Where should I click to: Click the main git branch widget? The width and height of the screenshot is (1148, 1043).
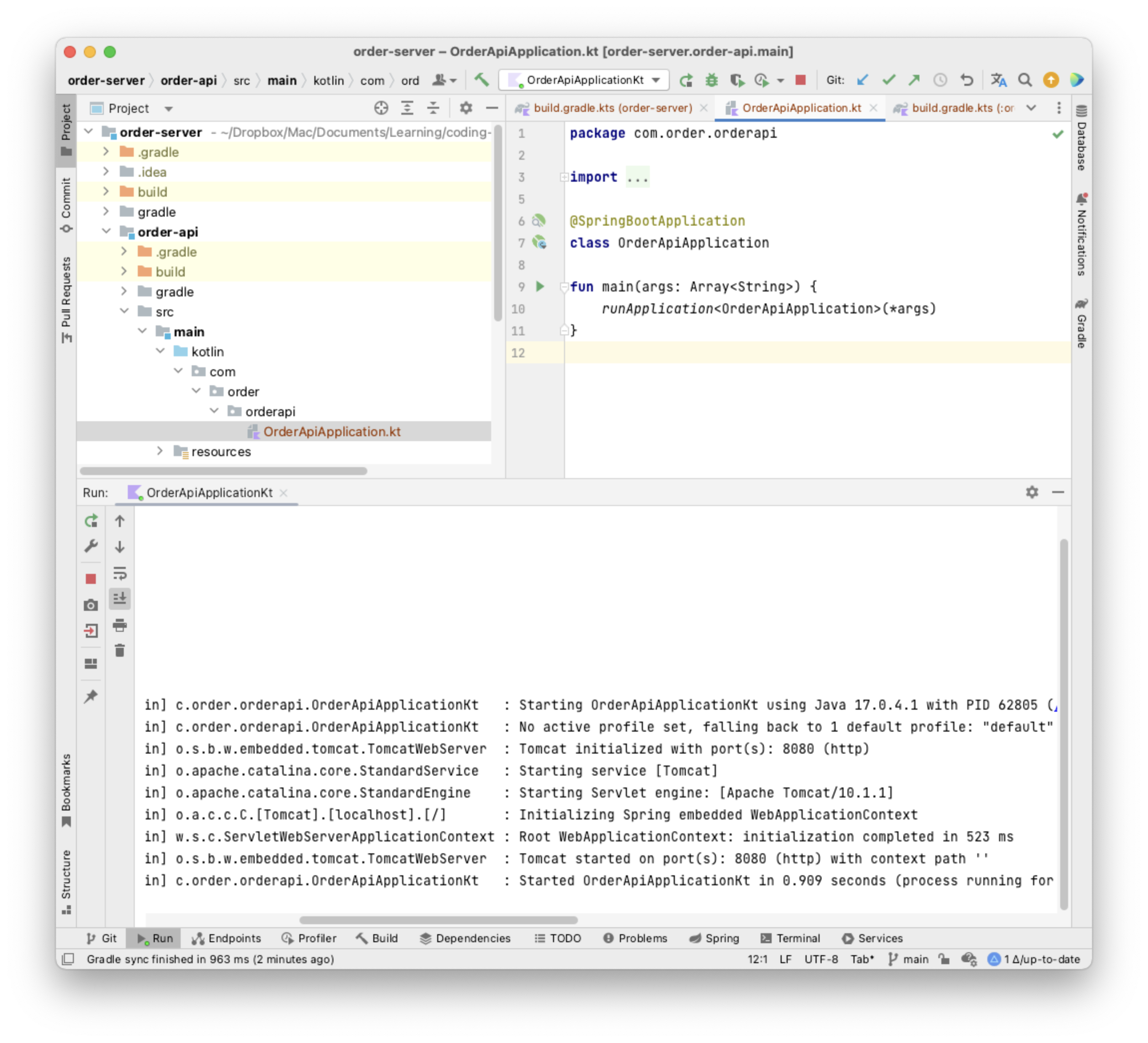(909, 959)
